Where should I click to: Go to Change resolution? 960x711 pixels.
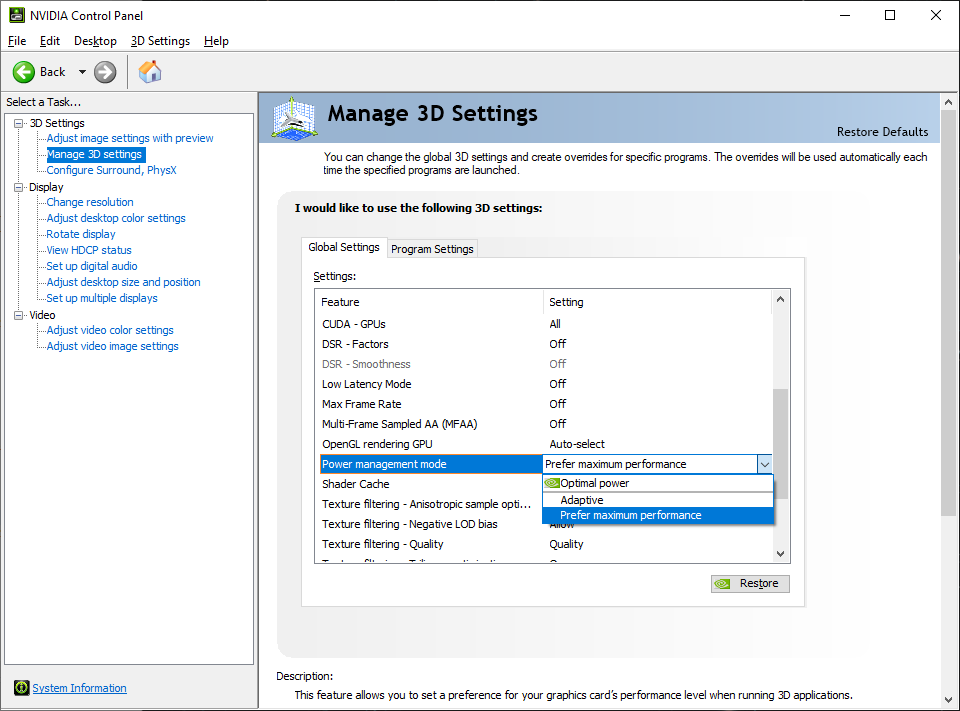tap(90, 202)
